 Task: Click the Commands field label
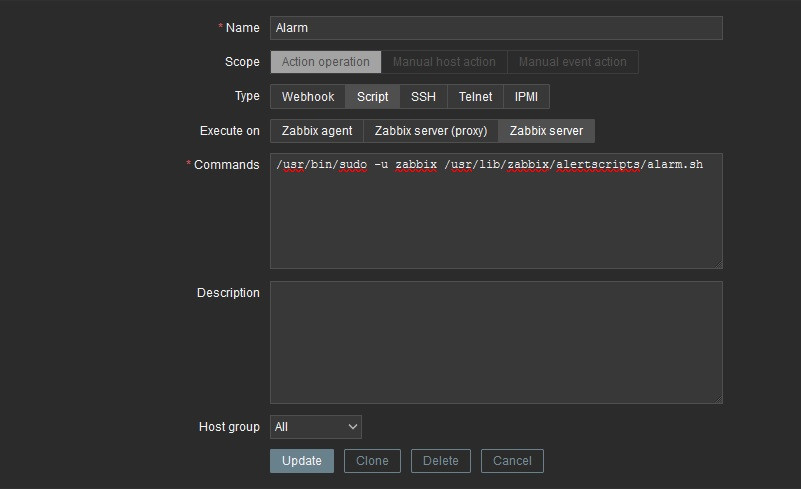pyautogui.click(x=226, y=165)
